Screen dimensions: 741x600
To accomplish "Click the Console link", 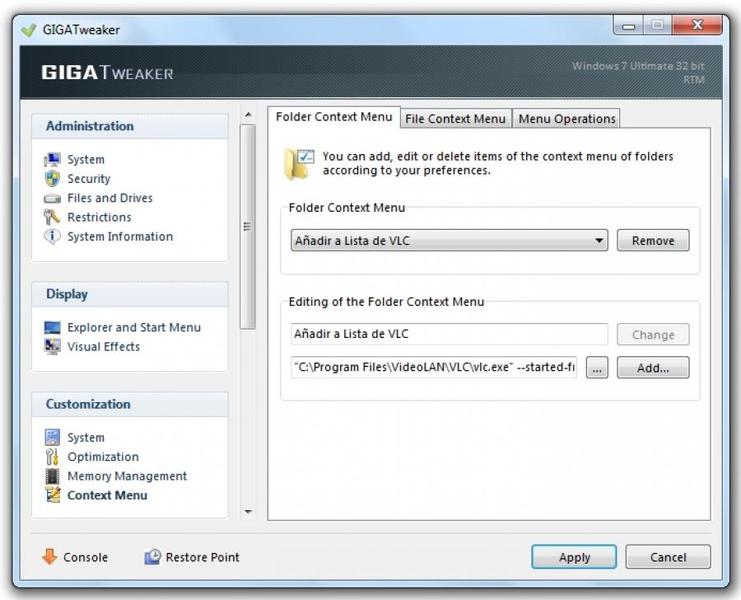I will [x=85, y=557].
